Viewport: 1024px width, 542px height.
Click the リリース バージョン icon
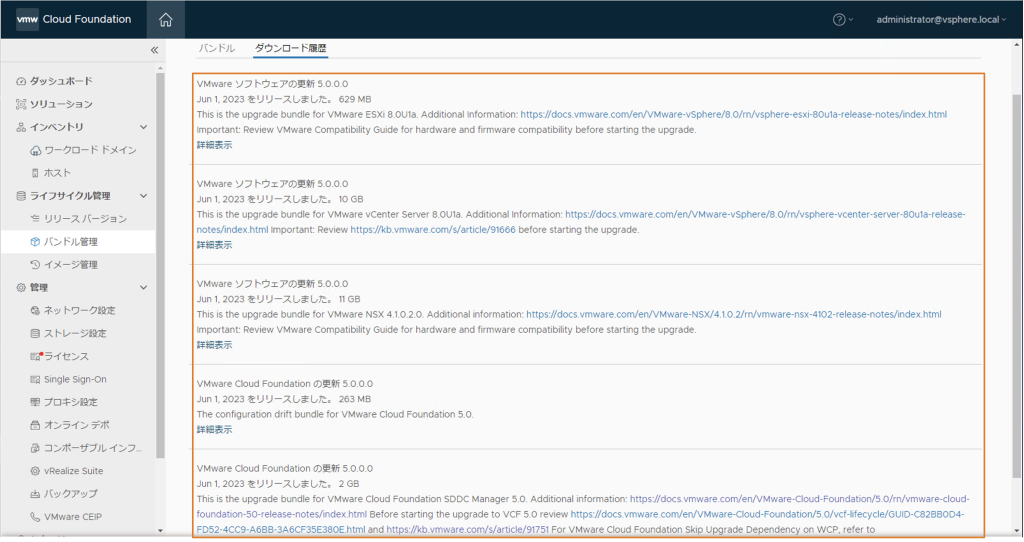tap(35, 219)
